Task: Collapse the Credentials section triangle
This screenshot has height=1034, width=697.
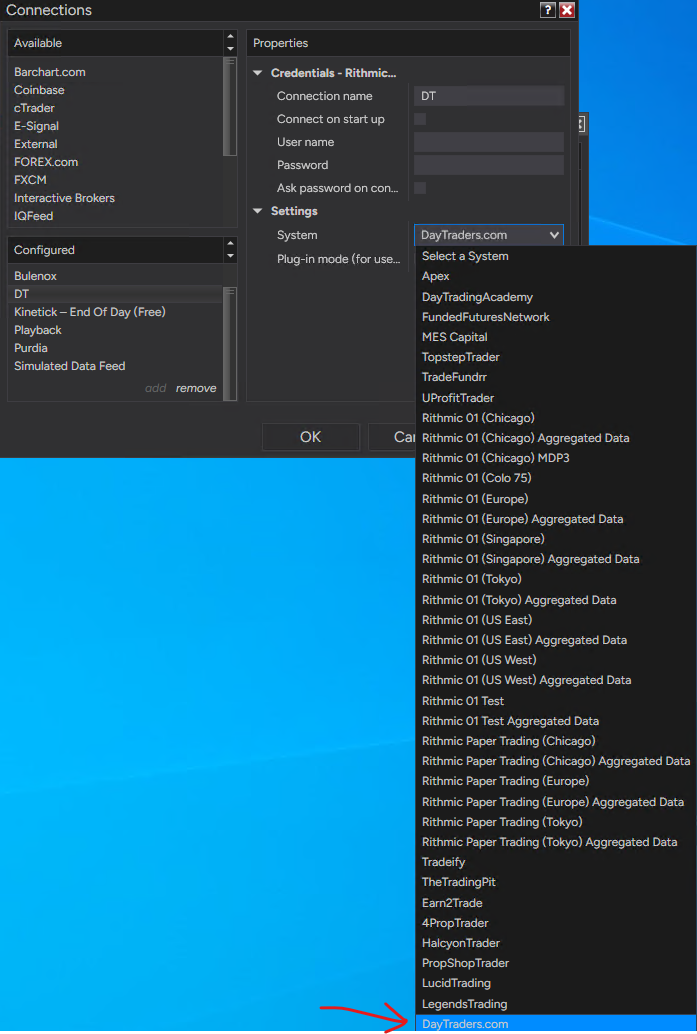Action: click(x=258, y=73)
